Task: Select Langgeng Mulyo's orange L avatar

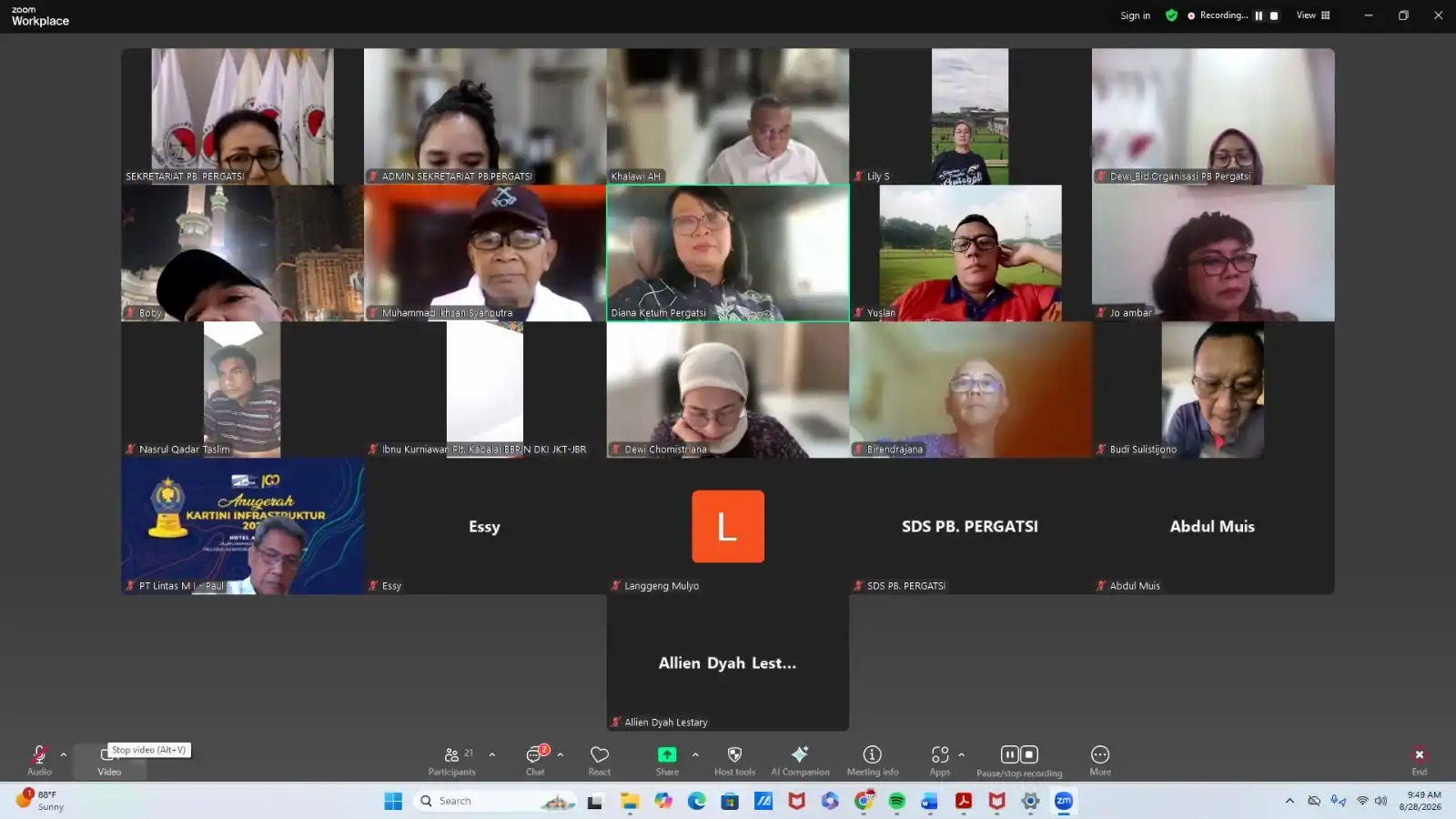Action: point(728,526)
